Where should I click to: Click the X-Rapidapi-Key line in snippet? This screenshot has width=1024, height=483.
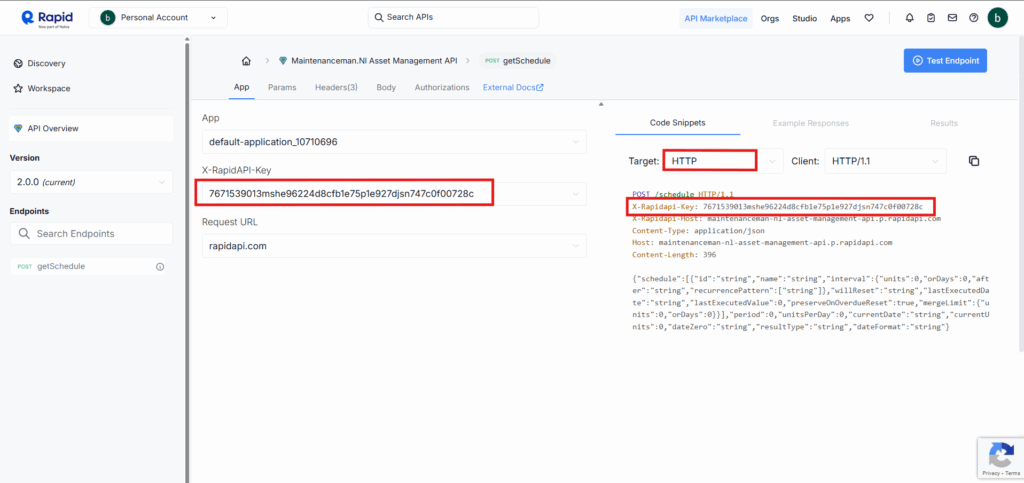click(x=778, y=207)
